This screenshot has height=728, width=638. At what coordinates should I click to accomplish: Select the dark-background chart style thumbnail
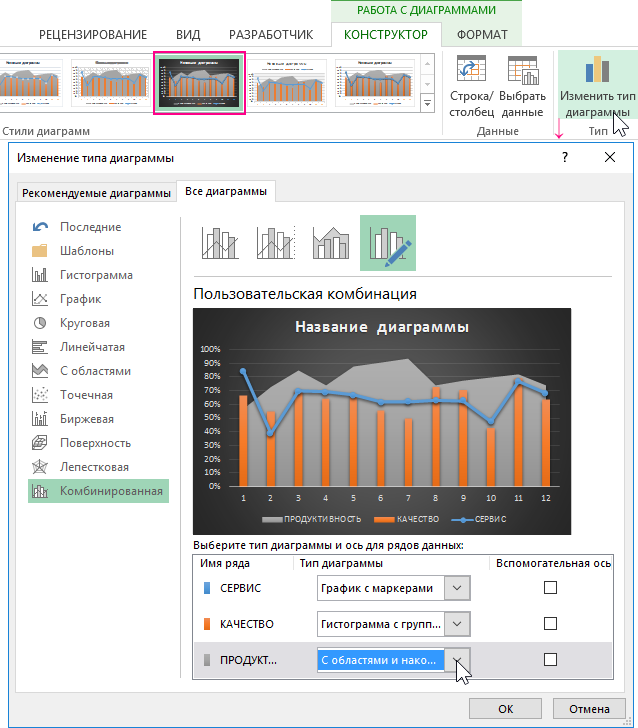point(199,84)
